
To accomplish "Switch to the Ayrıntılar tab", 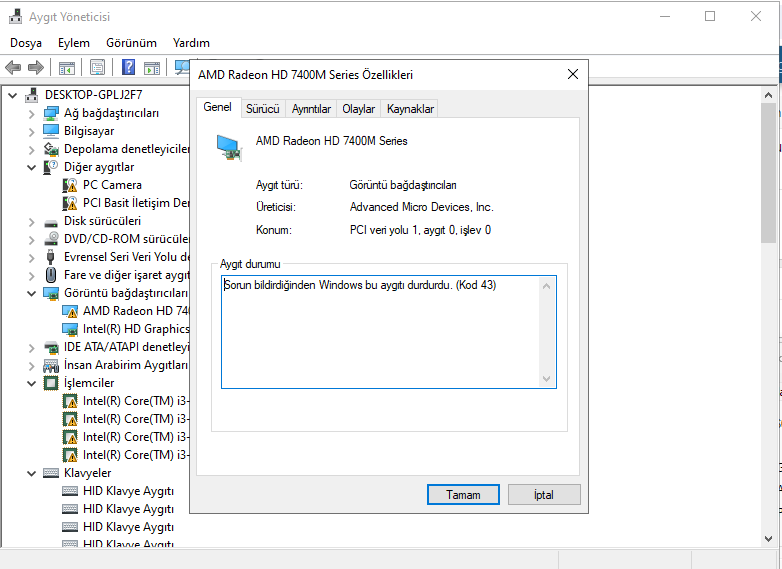I will [x=311, y=109].
